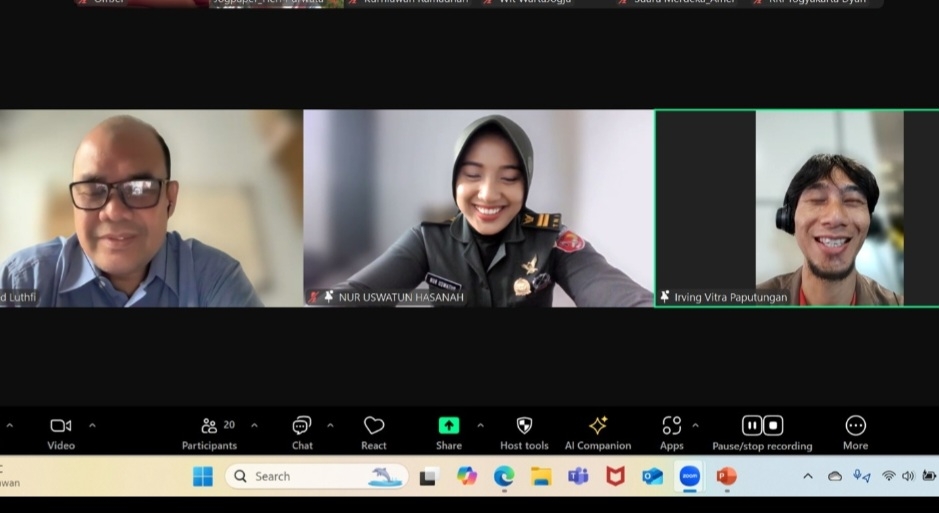The height and width of the screenshot is (513, 939).
Task: Click pin icon on Irving Vitra tile
Action: tap(665, 297)
